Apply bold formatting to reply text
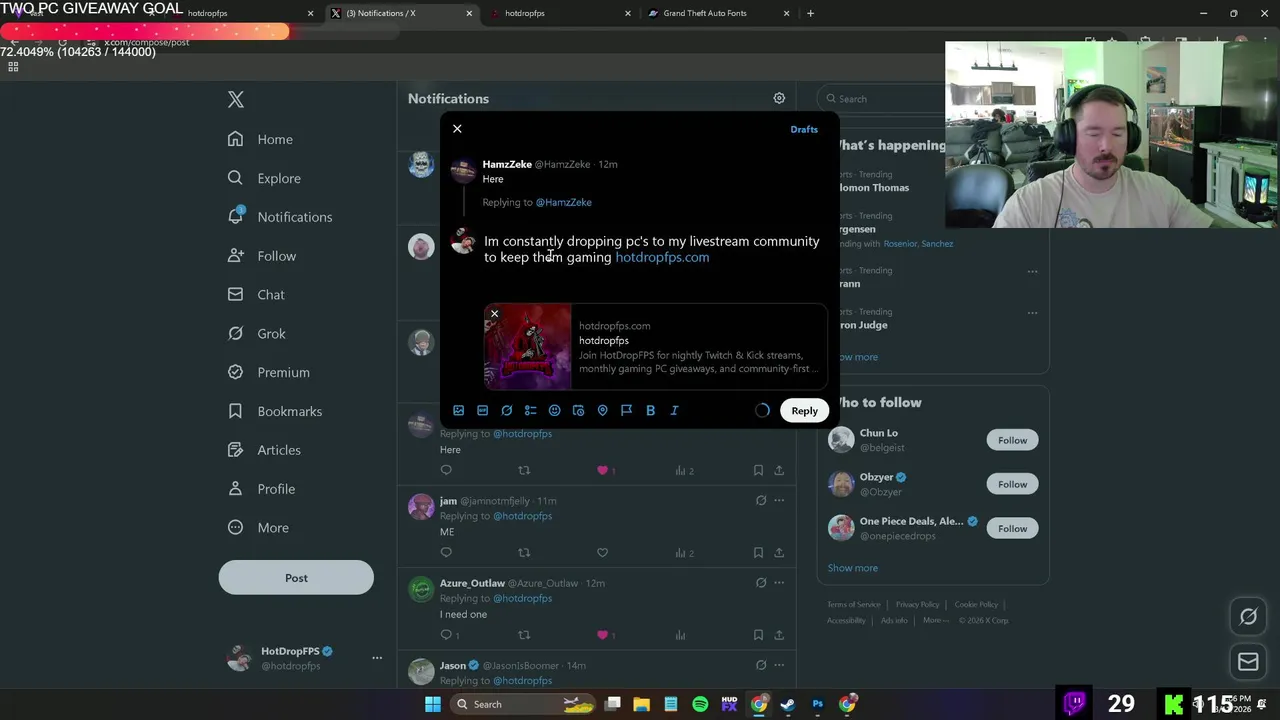The width and height of the screenshot is (1280, 720). [650, 410]
